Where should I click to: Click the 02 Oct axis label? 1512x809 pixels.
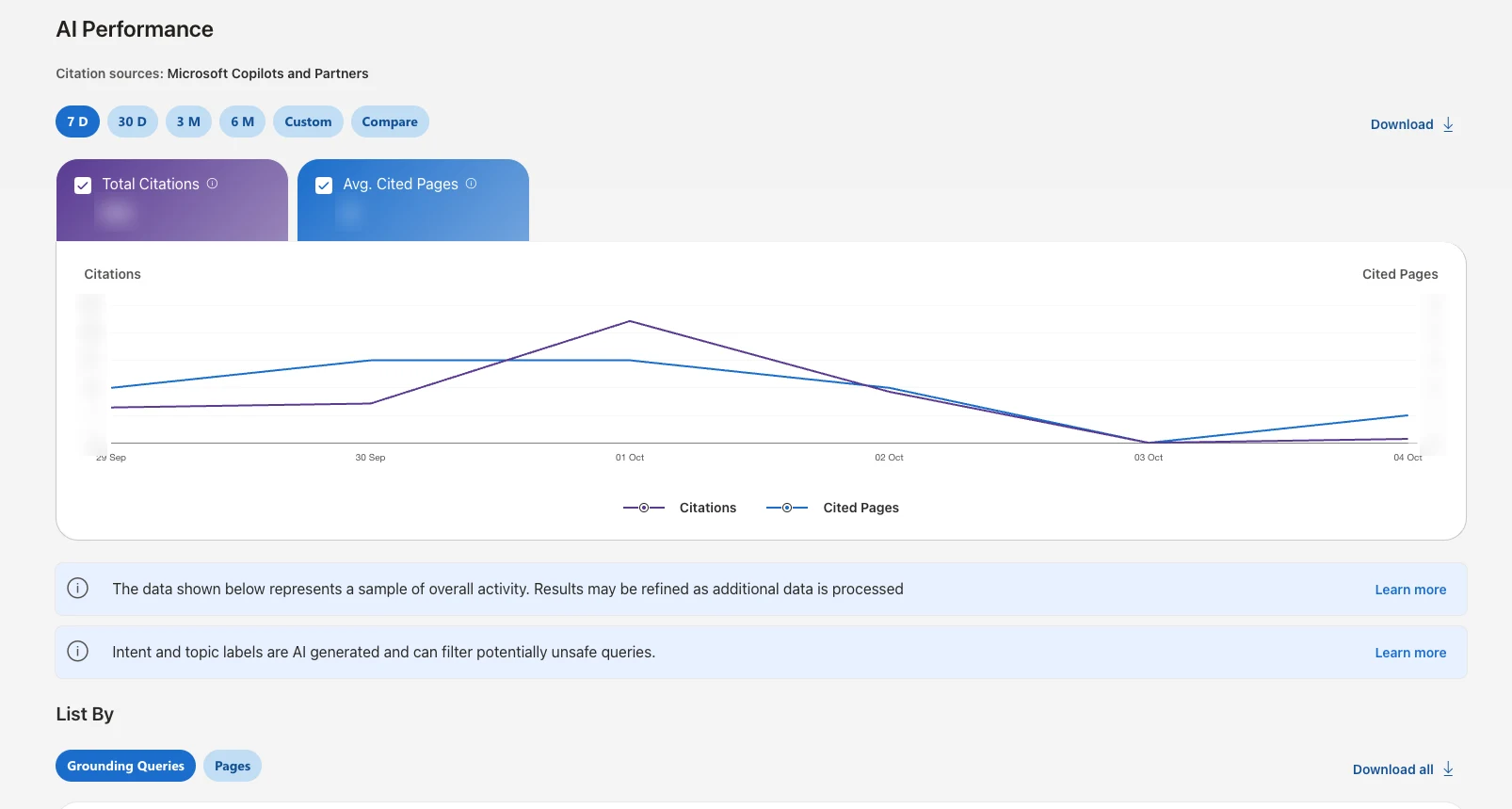tap(889, 458)
